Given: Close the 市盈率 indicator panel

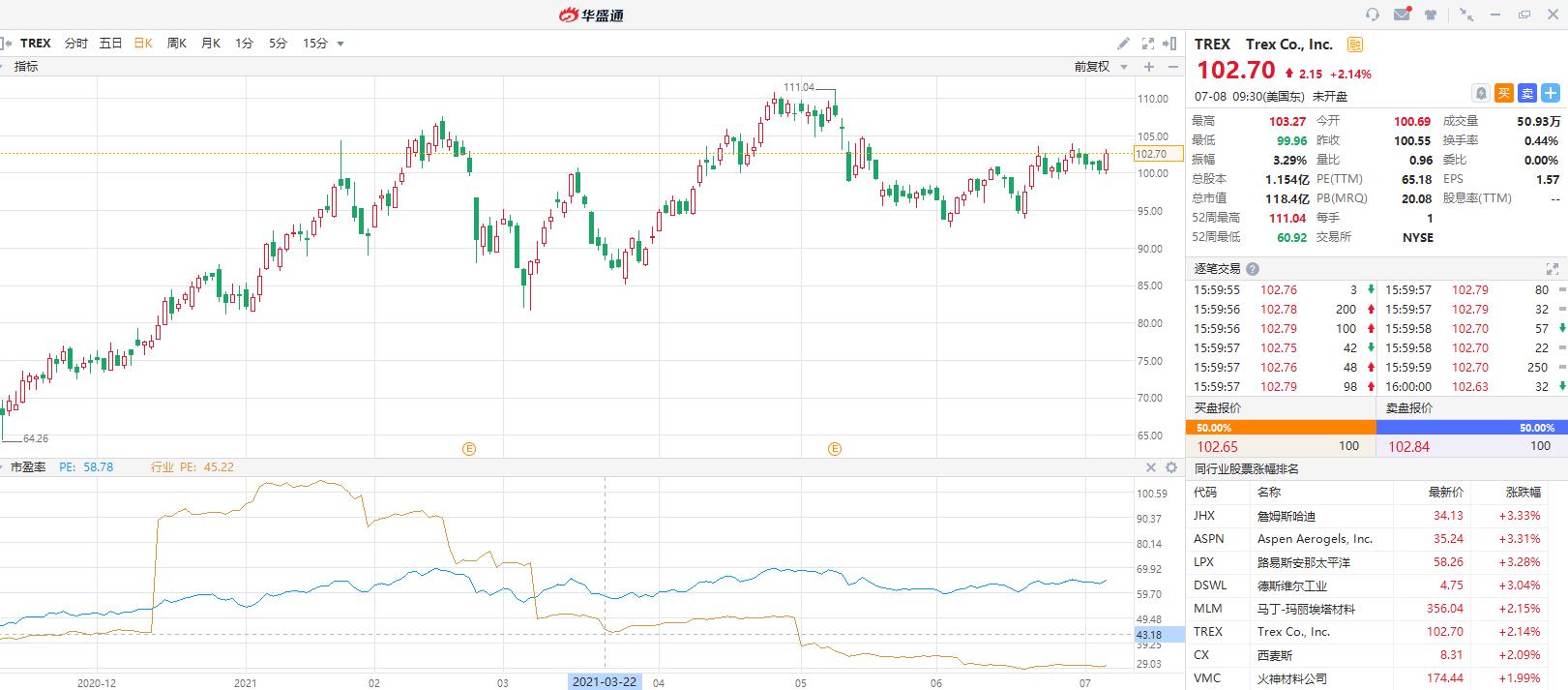Looking at the screenshot, I should click(x=1151, y=467).
